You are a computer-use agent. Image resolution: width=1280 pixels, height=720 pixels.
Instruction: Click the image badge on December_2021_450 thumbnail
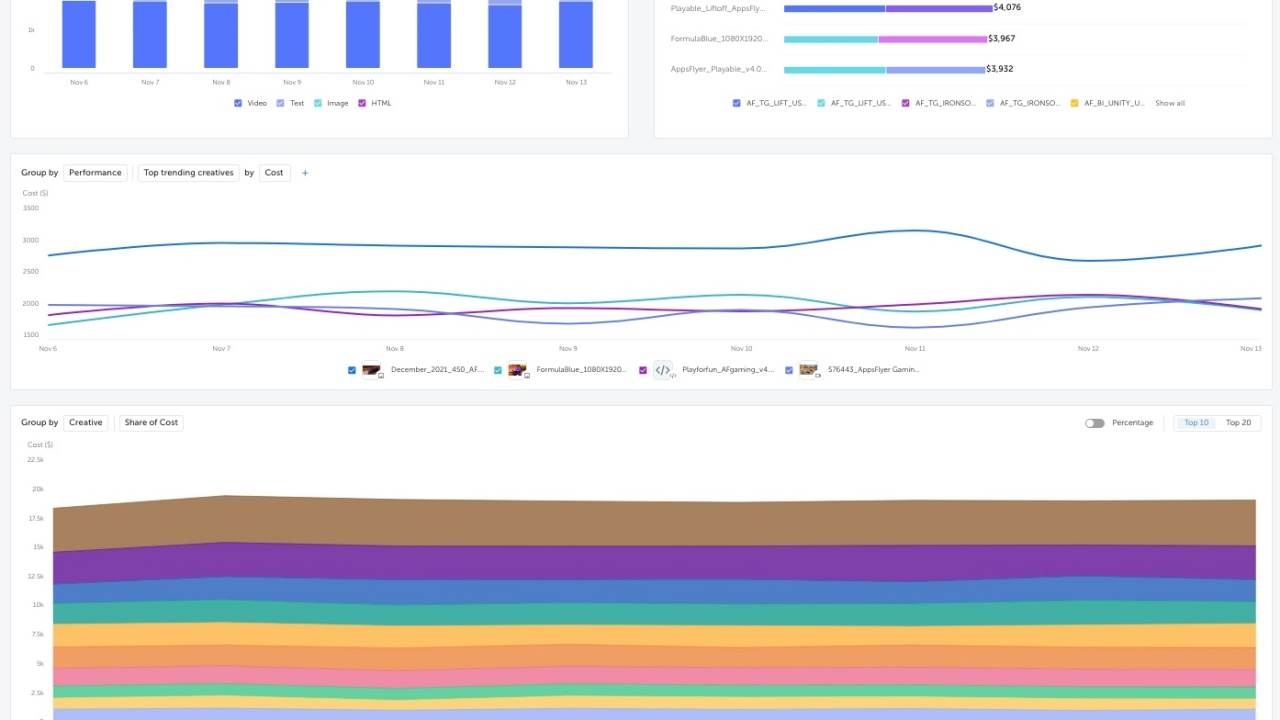click(x=379, y=376)
